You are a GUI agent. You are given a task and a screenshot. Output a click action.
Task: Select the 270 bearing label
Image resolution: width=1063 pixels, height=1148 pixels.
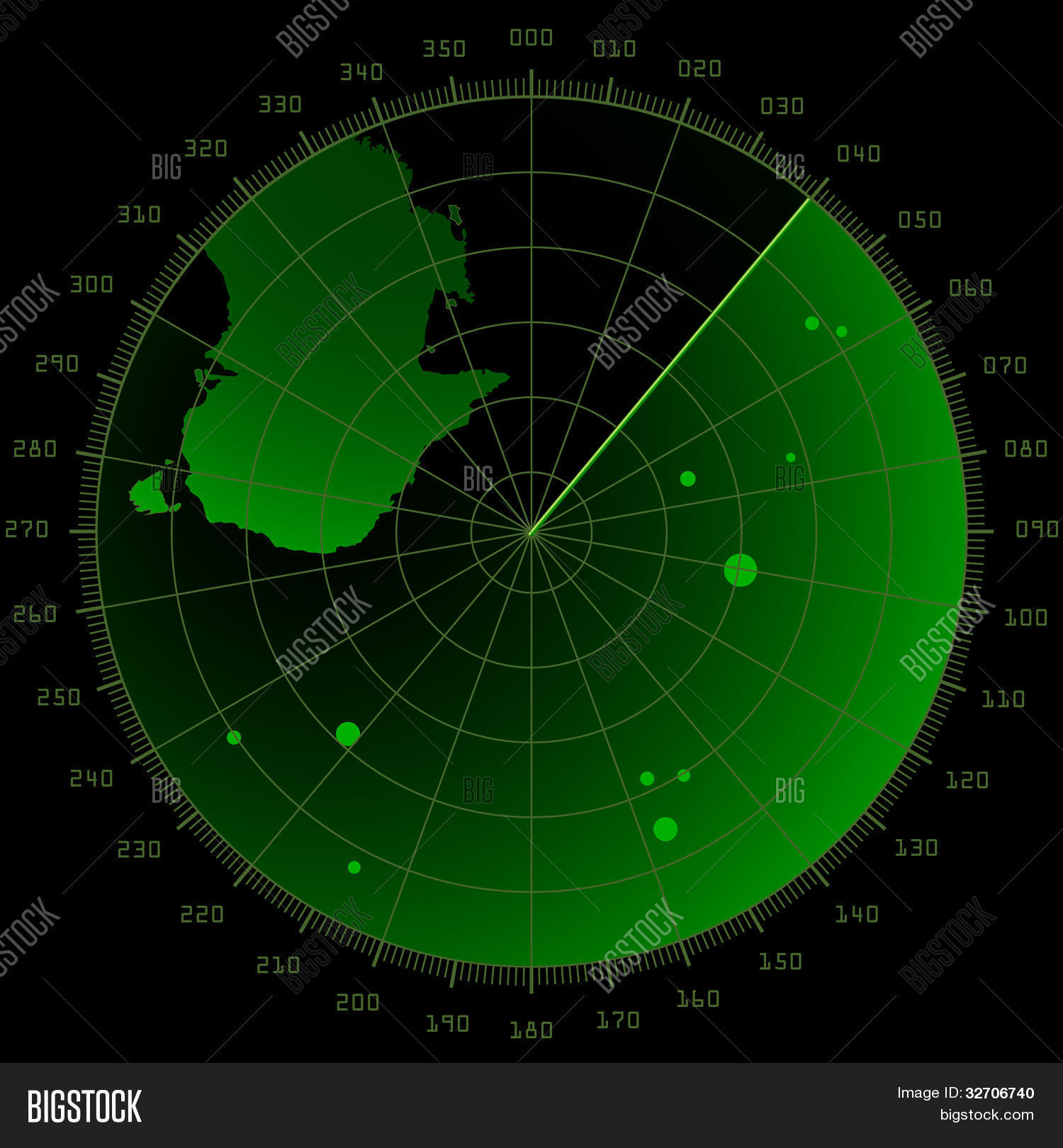(x=26, y=529)
